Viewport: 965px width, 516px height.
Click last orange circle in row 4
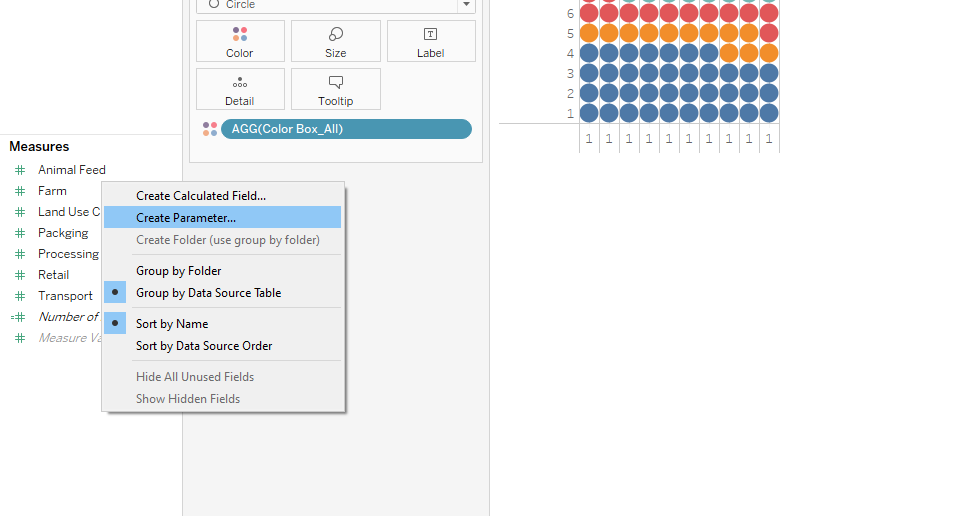click(x=769, y=53)
